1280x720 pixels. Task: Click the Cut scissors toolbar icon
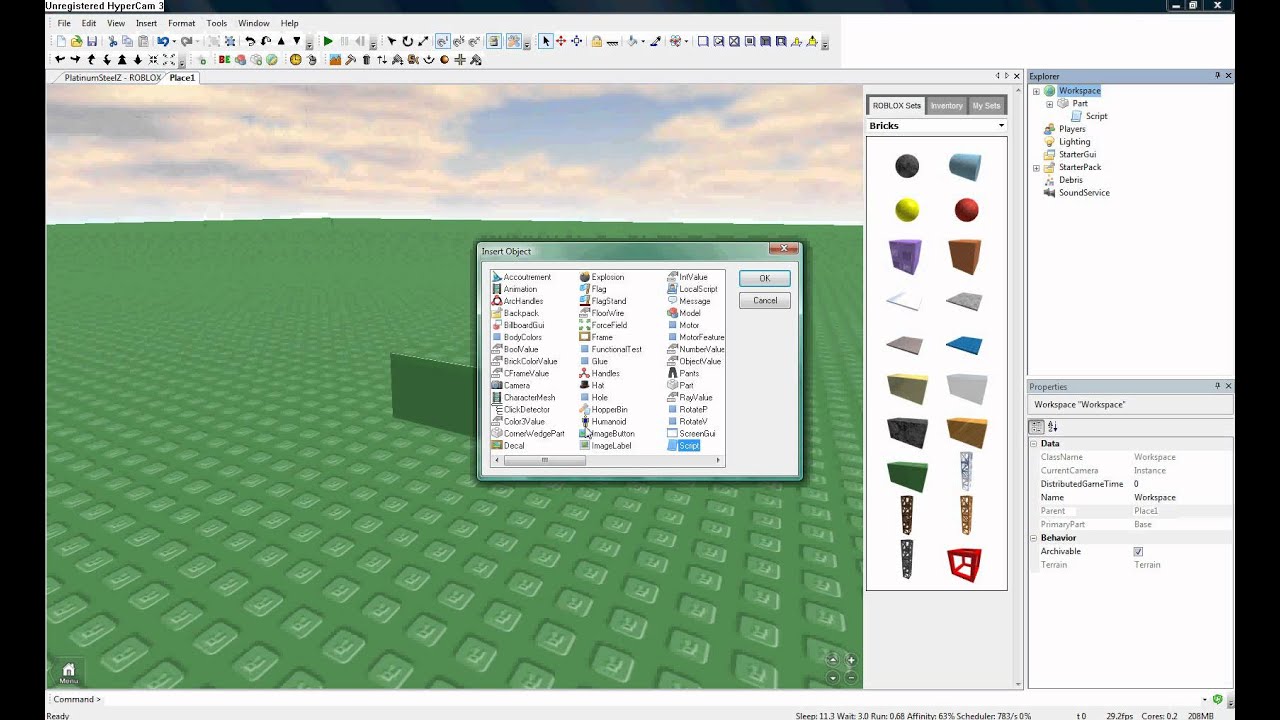tap(112, 41)
